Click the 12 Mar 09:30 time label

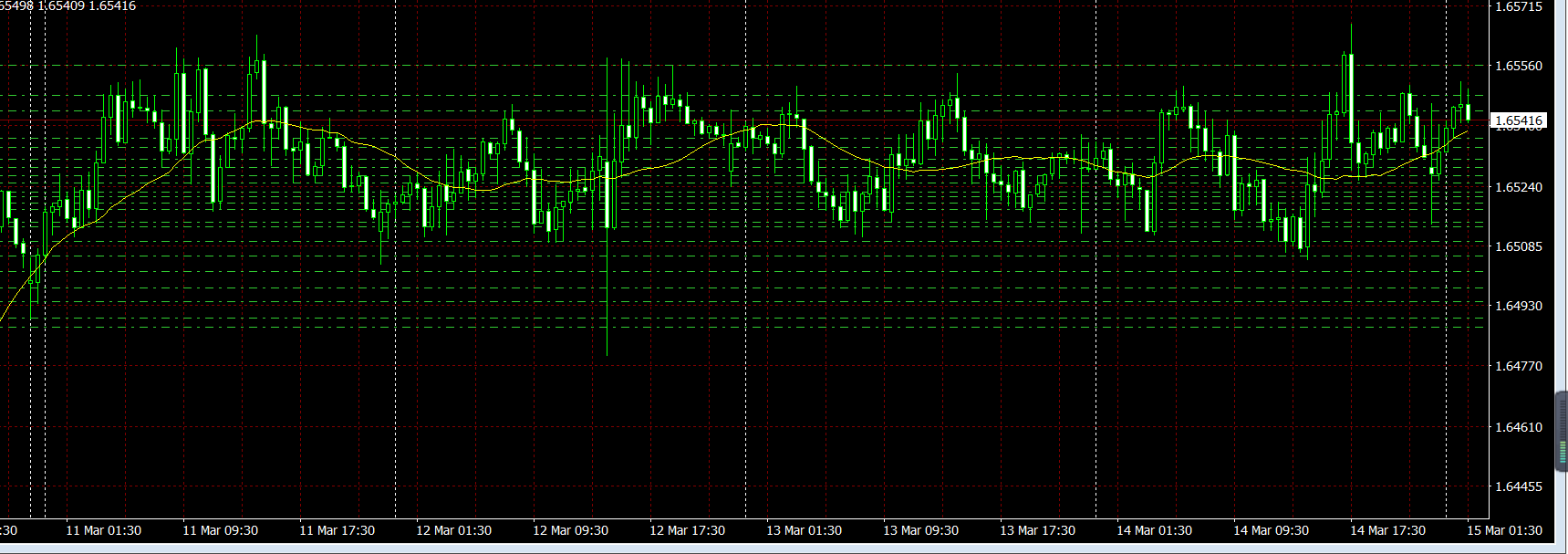point(571,530)
